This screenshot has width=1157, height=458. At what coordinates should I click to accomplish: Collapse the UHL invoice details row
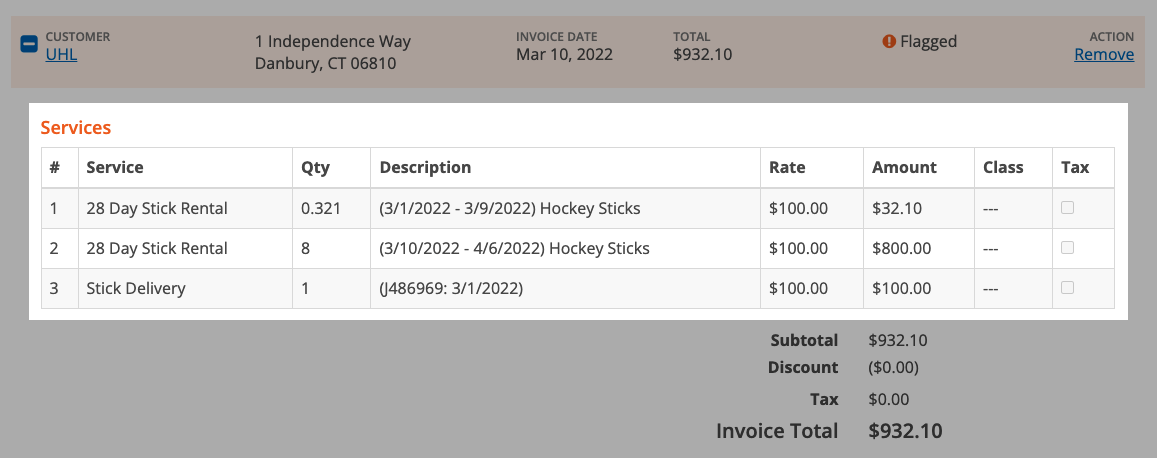pyautogui.click(x=29, y=45)
